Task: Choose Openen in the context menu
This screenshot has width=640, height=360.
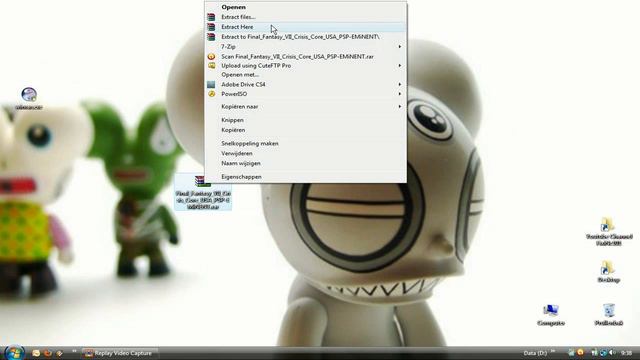Action: (305, 7)
